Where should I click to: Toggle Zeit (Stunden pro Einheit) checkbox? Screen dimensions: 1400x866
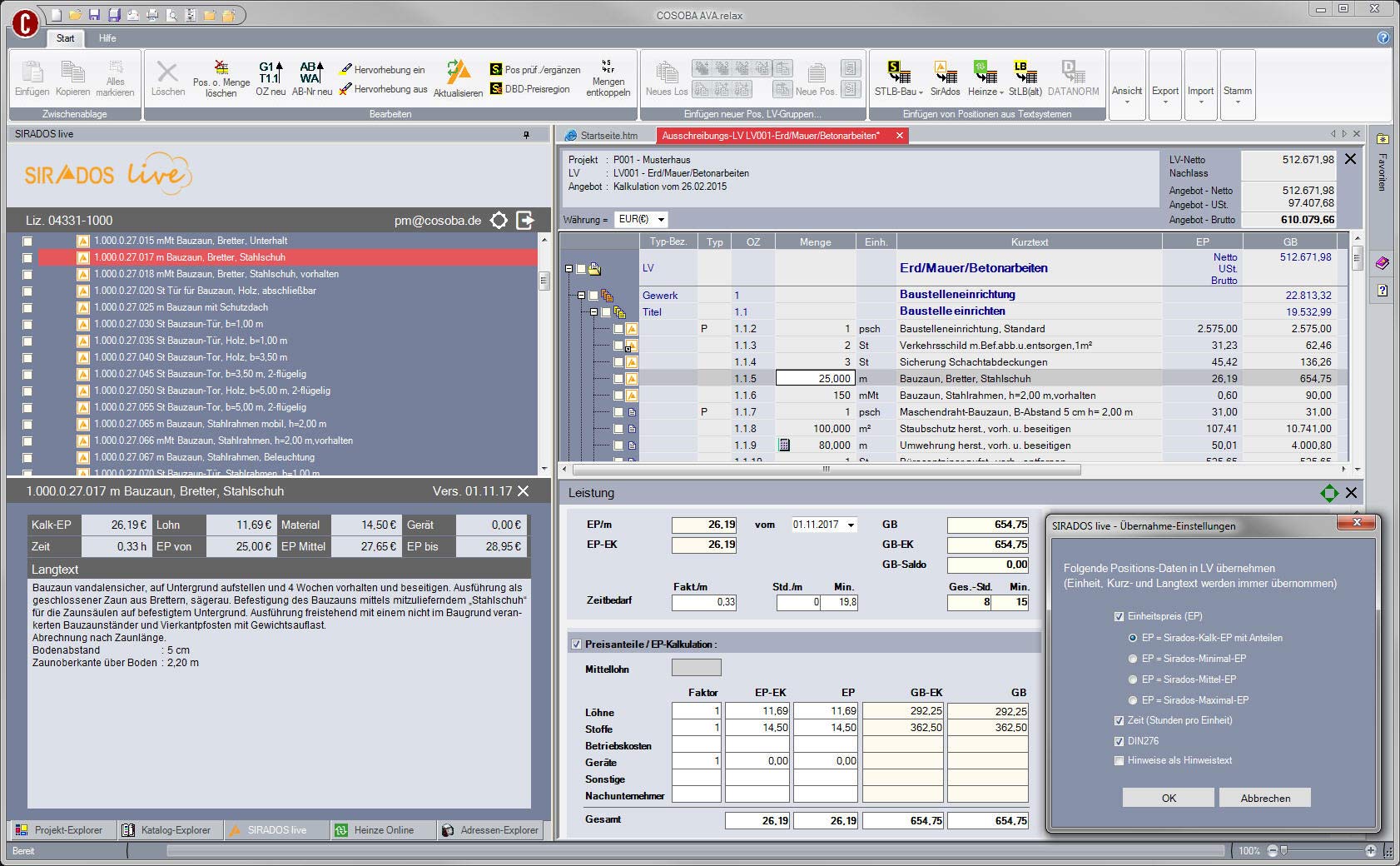click(x=1119, y=720)
